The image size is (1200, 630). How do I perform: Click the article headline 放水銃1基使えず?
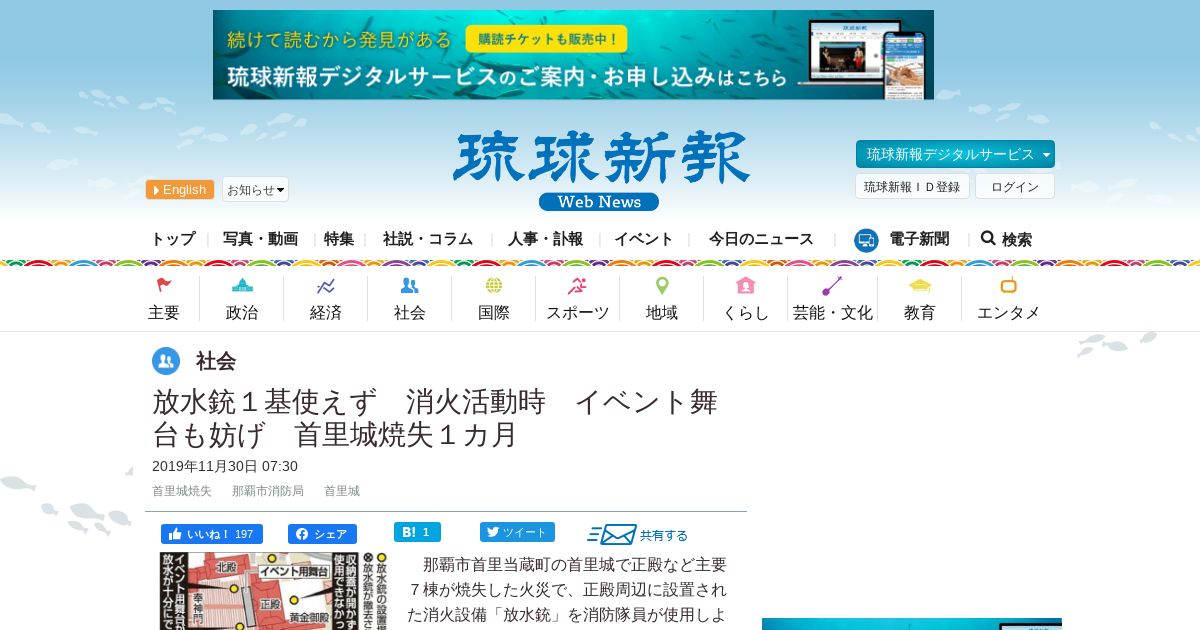pyautogui.click(x=435, y=419)
